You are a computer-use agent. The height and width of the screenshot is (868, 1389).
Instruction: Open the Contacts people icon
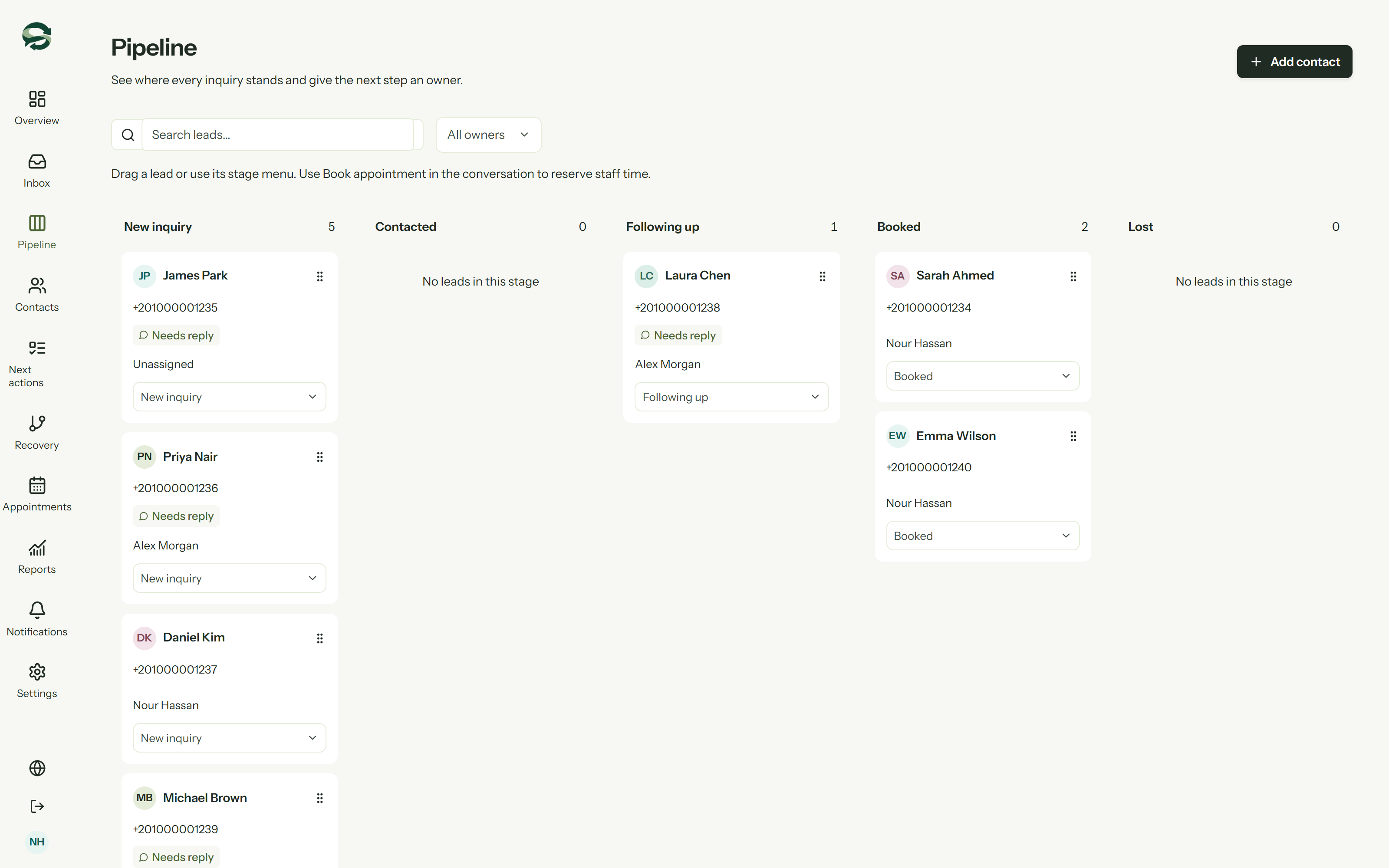coord(37,285)
